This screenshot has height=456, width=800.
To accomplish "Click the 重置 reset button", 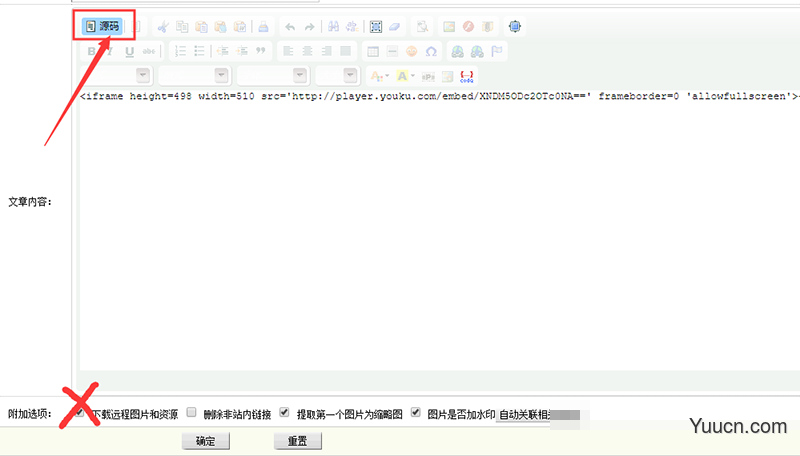I will (x=298, y=441).
